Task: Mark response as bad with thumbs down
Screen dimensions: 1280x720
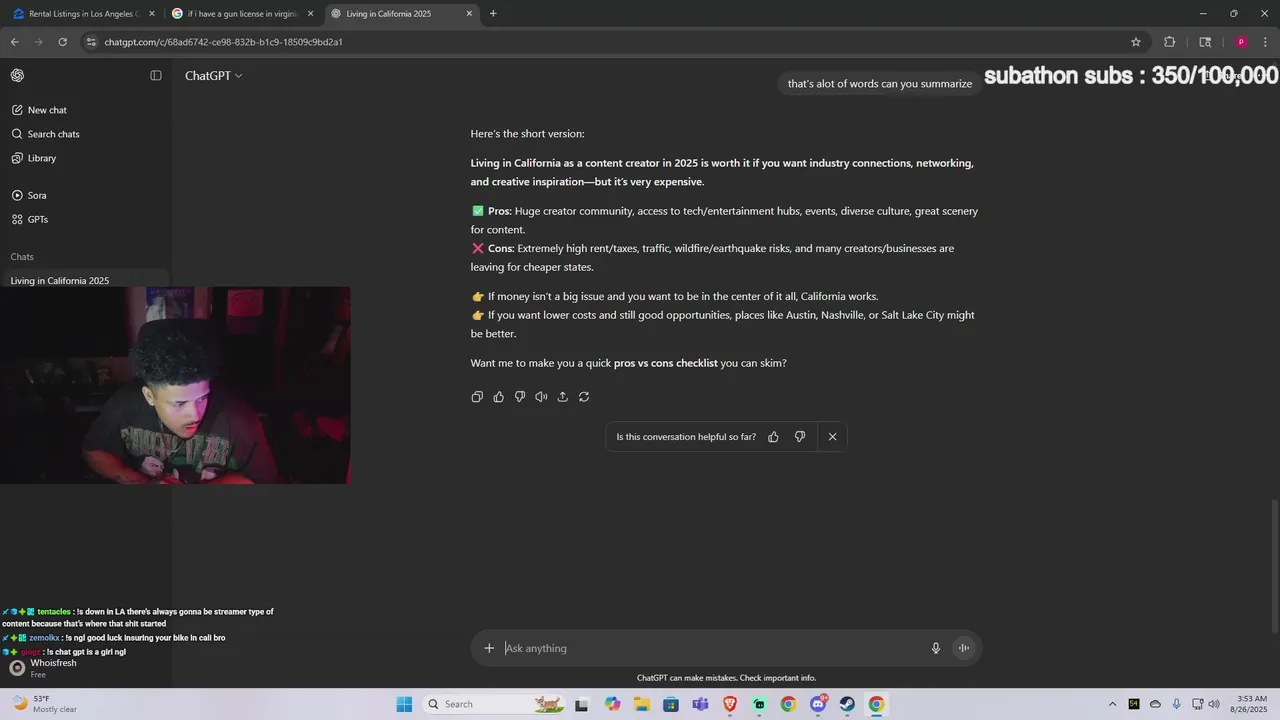Action: tap(520, 397)
